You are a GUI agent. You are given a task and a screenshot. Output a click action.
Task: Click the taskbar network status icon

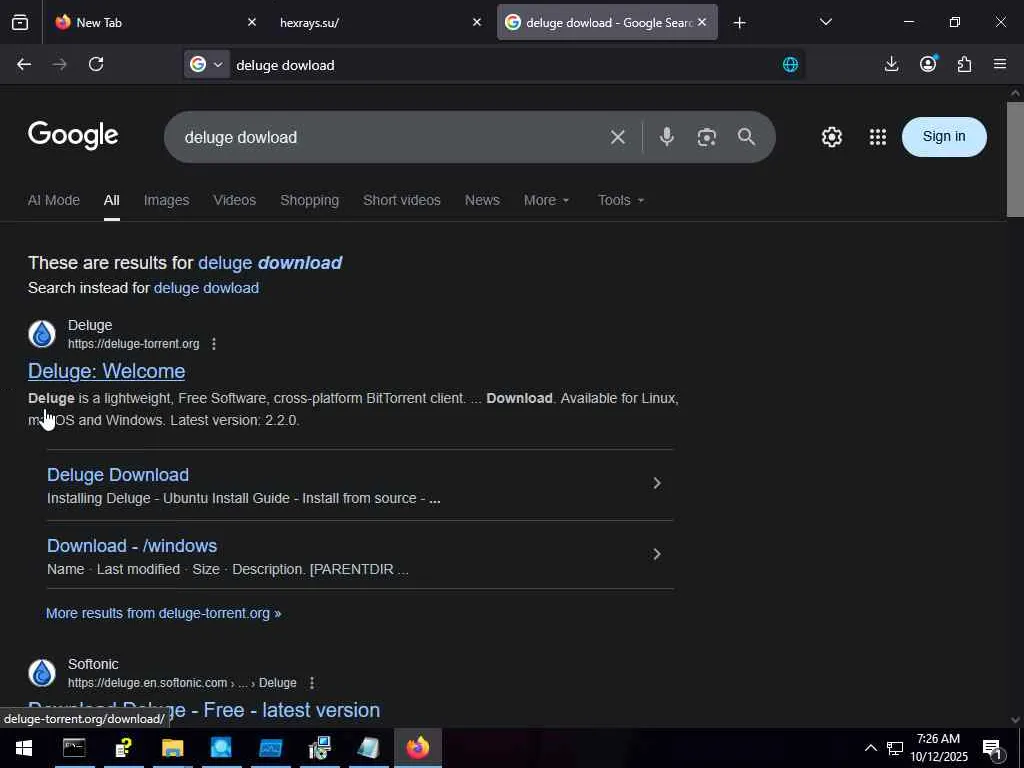tap(895, 748)
